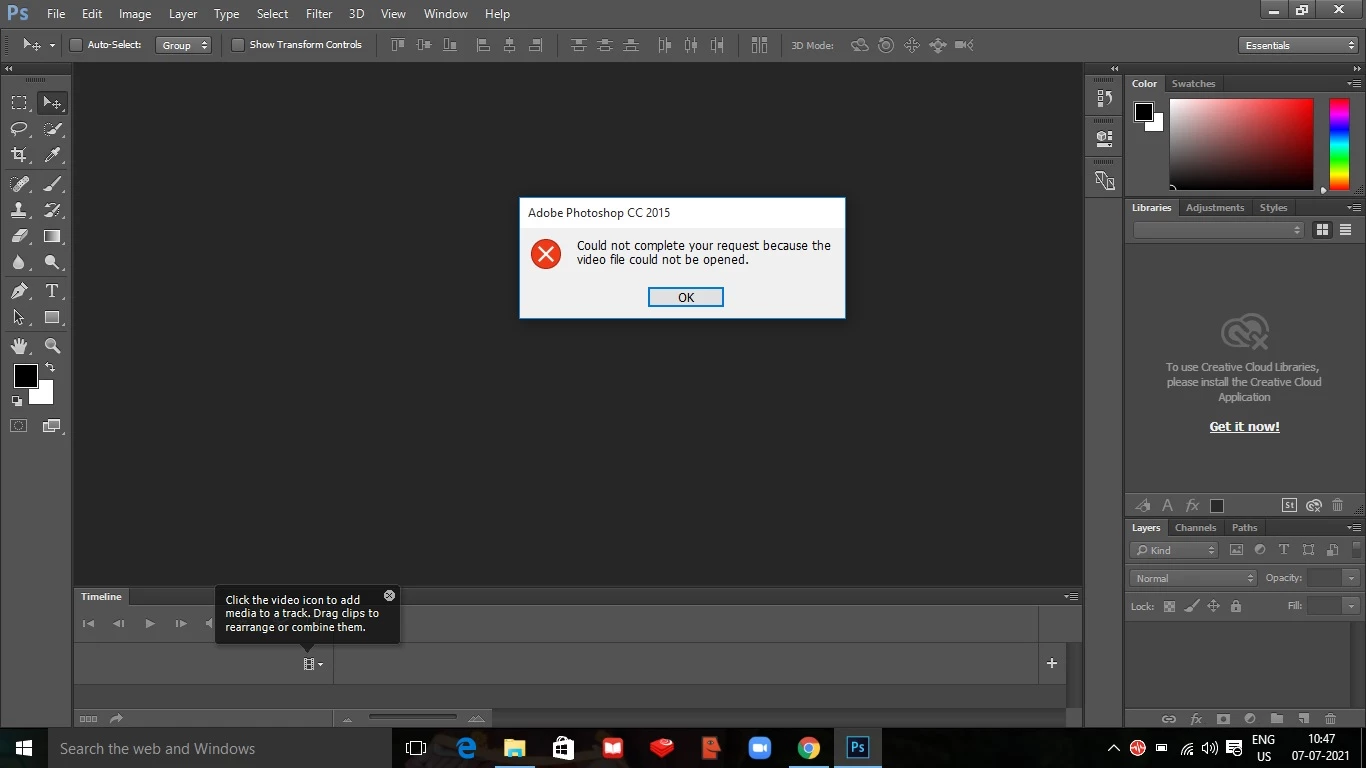Select the Pen tool
This screenshot has width=1366, height=768.
click(19, 291)
